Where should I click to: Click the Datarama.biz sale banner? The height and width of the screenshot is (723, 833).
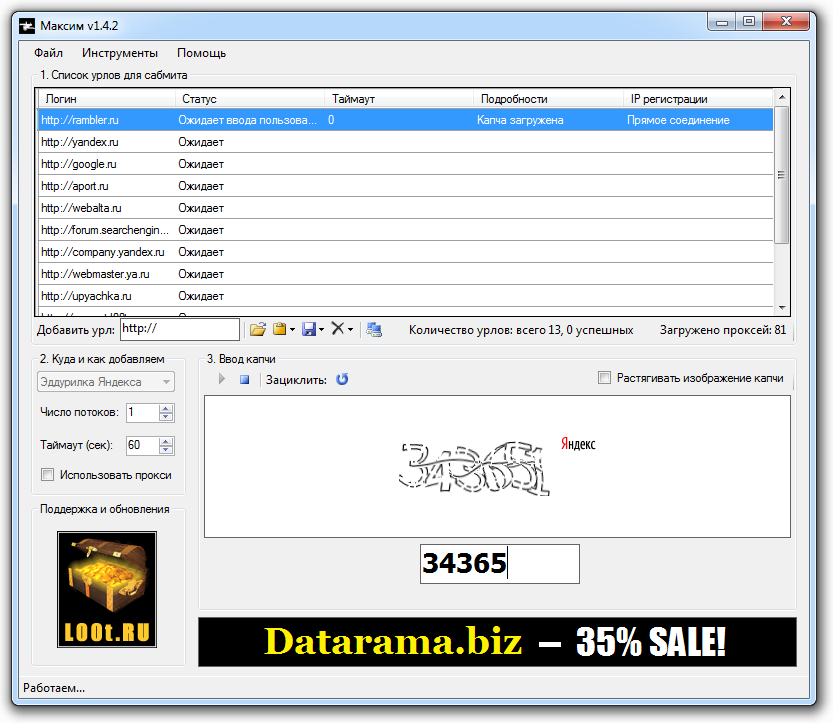click(497, 642)
